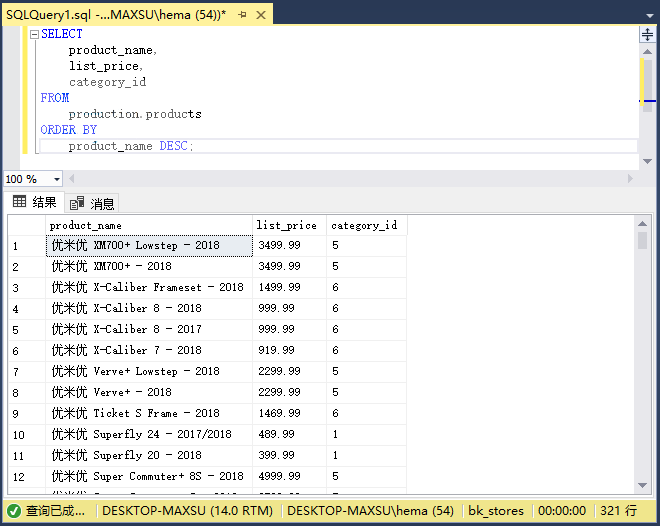Click the editor scroll up arrow

tap(647, 52)
